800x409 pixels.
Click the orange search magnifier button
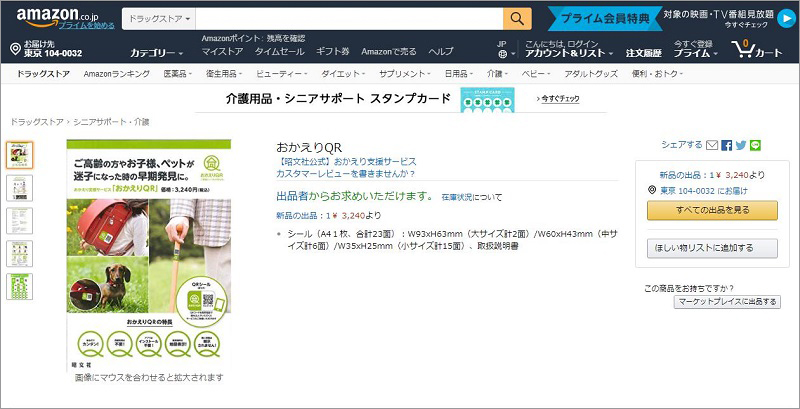517,19
